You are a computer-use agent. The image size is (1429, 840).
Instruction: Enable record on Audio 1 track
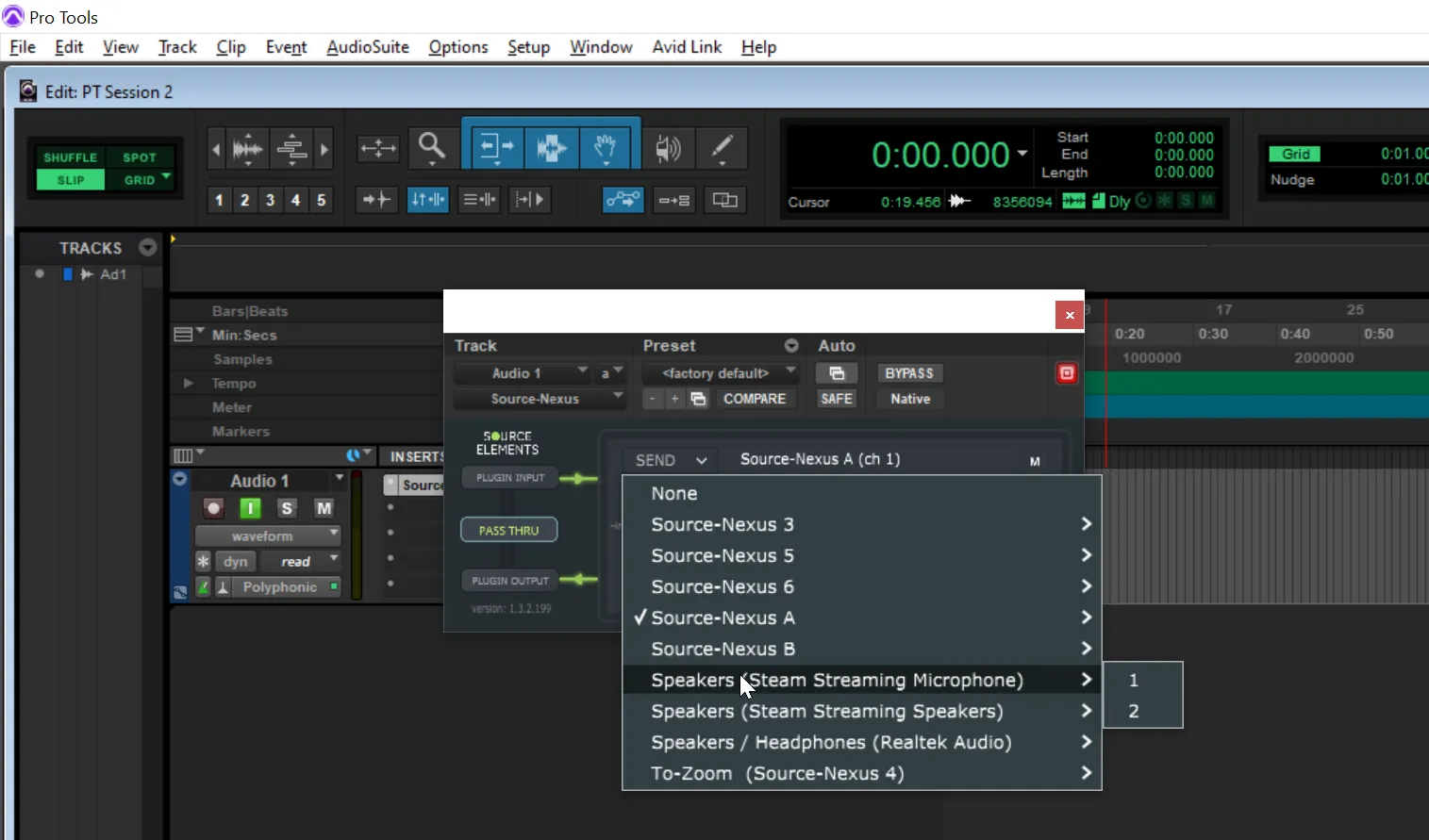pyautogui.click(x=214, y=508)
